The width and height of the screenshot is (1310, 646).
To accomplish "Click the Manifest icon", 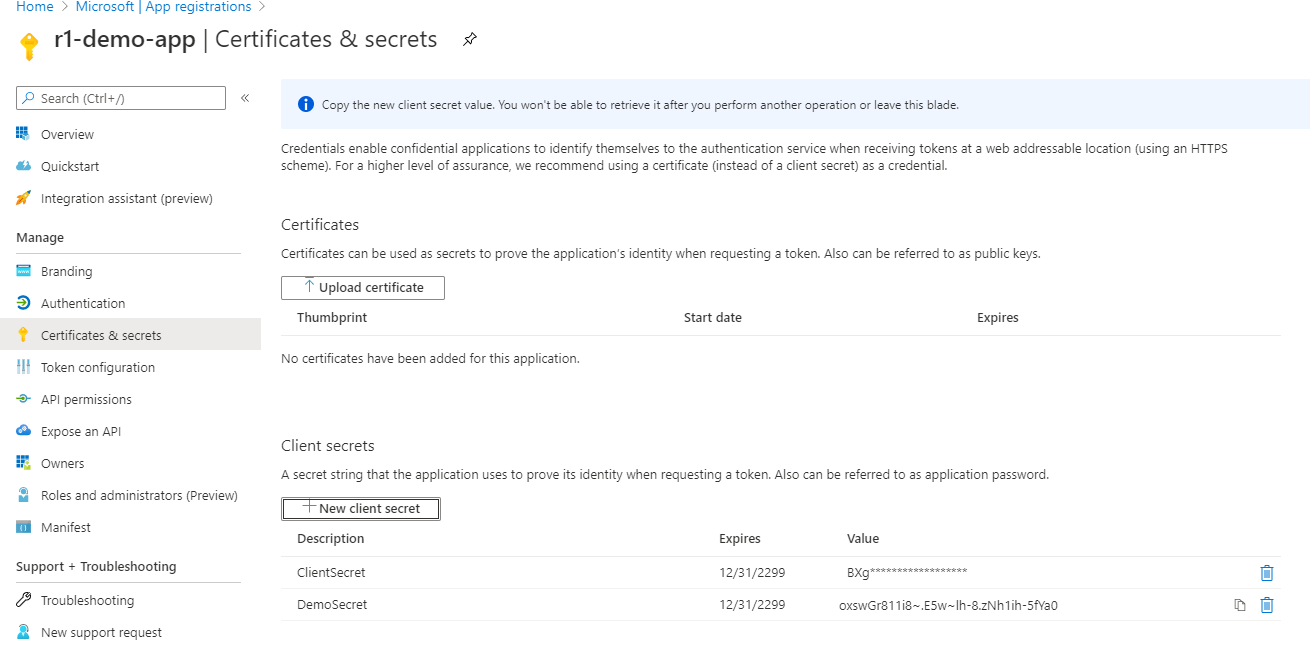I will [x=23, y=527].
